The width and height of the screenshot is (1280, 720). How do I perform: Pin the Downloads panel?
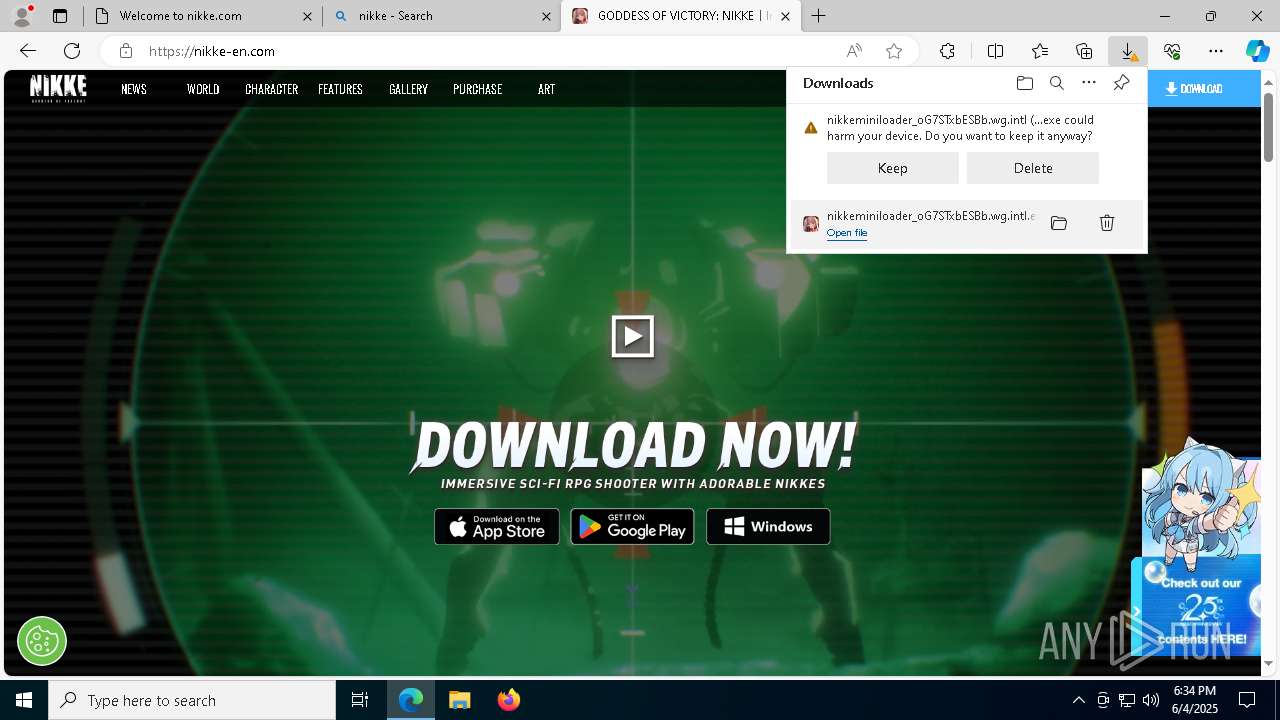(x=1121, y=83)
